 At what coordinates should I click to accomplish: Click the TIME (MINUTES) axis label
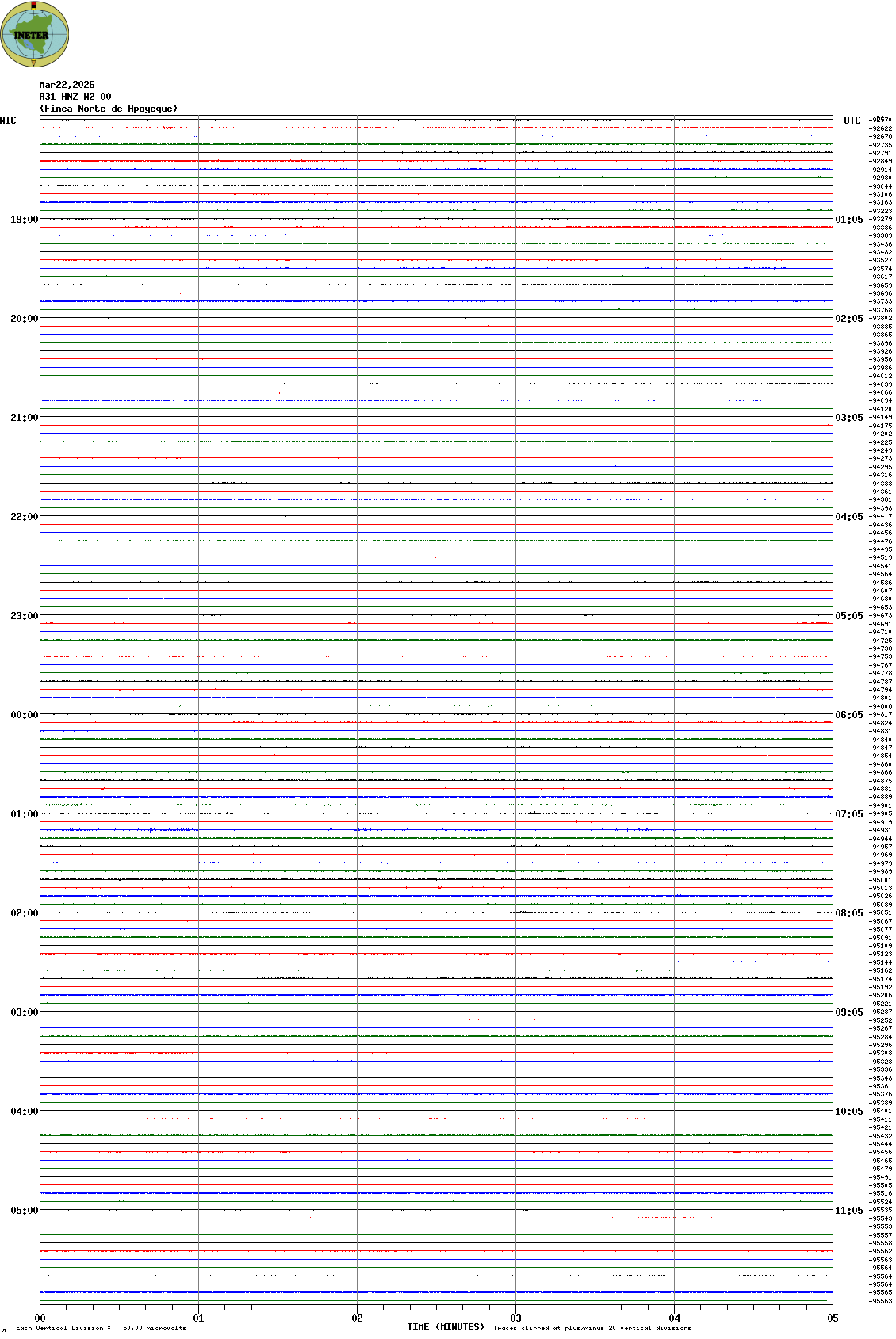[446, 1327]
